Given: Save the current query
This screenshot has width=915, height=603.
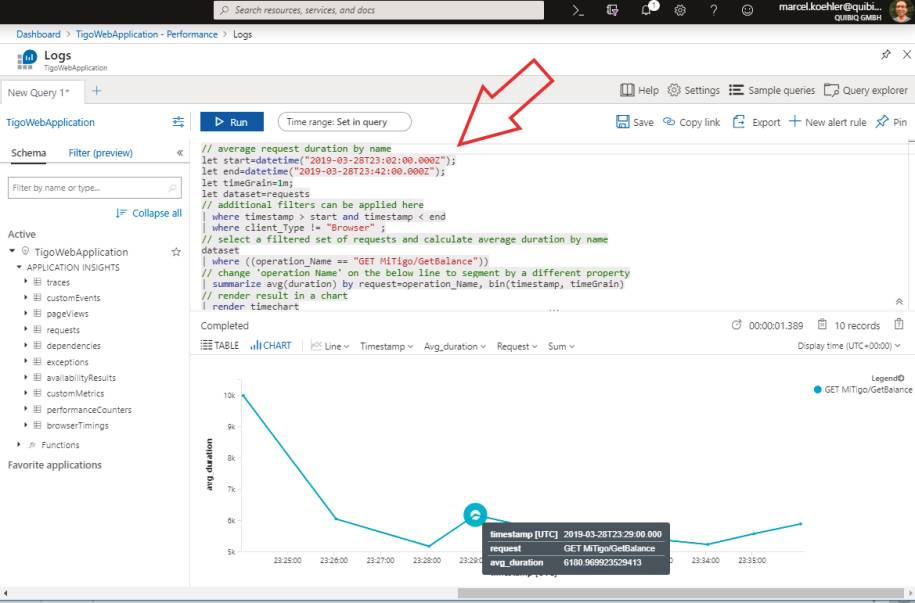Looking at the screenshot, I should coord(634,122).
